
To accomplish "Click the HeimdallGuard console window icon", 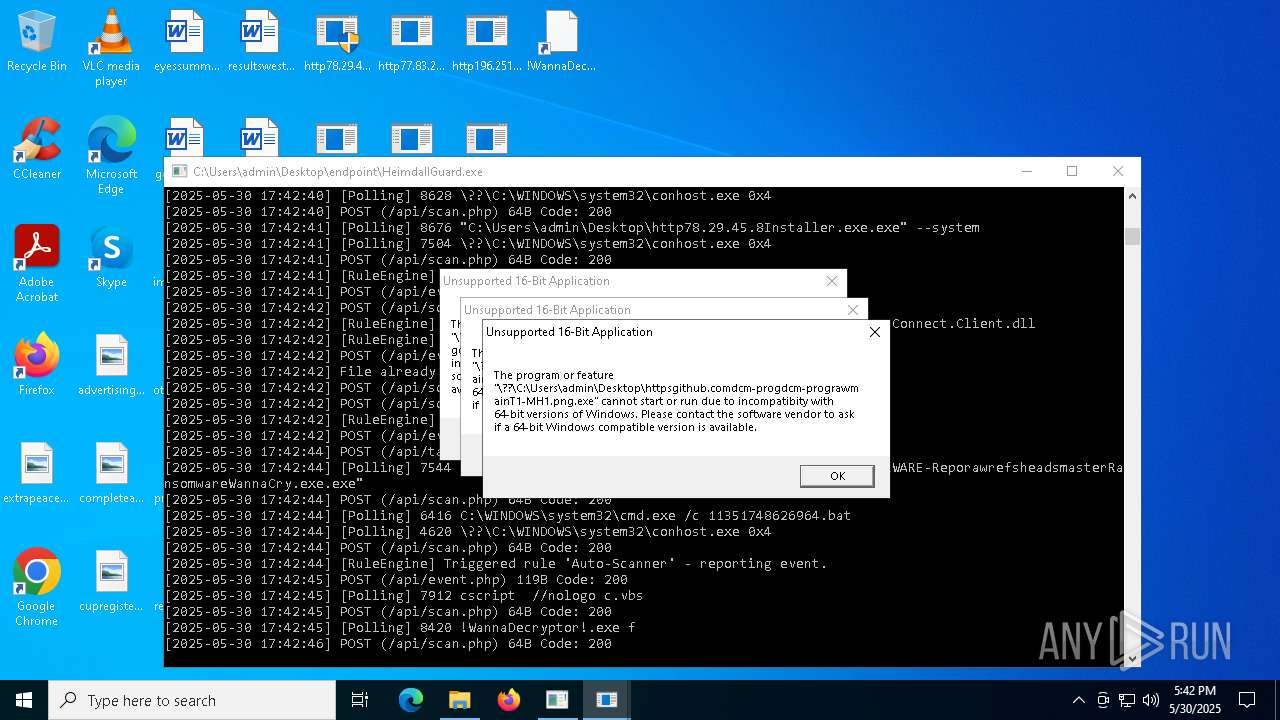I will [x=179, y=172].
